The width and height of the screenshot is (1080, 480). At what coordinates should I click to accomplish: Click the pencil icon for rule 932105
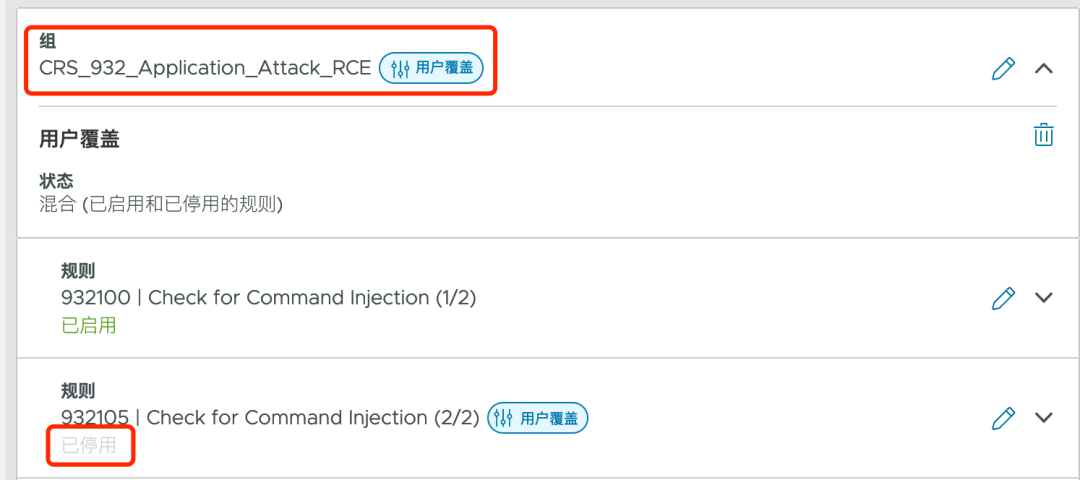[x=1002, y=418]
